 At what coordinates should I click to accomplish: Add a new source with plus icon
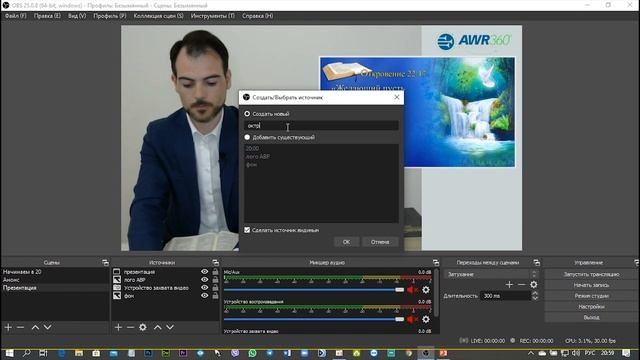pos(118,327)
